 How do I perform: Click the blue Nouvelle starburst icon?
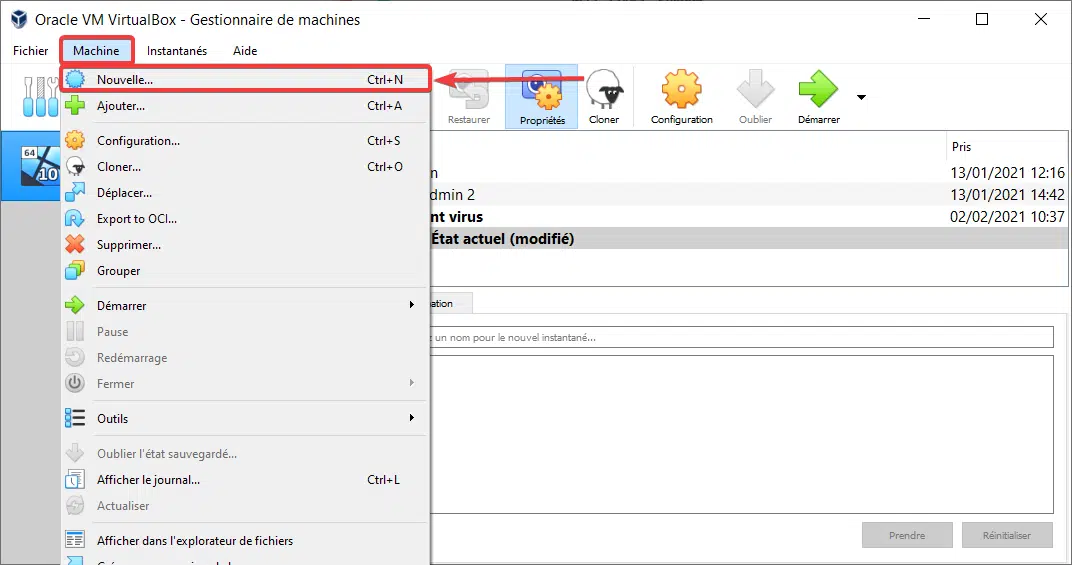coord(75,79)
